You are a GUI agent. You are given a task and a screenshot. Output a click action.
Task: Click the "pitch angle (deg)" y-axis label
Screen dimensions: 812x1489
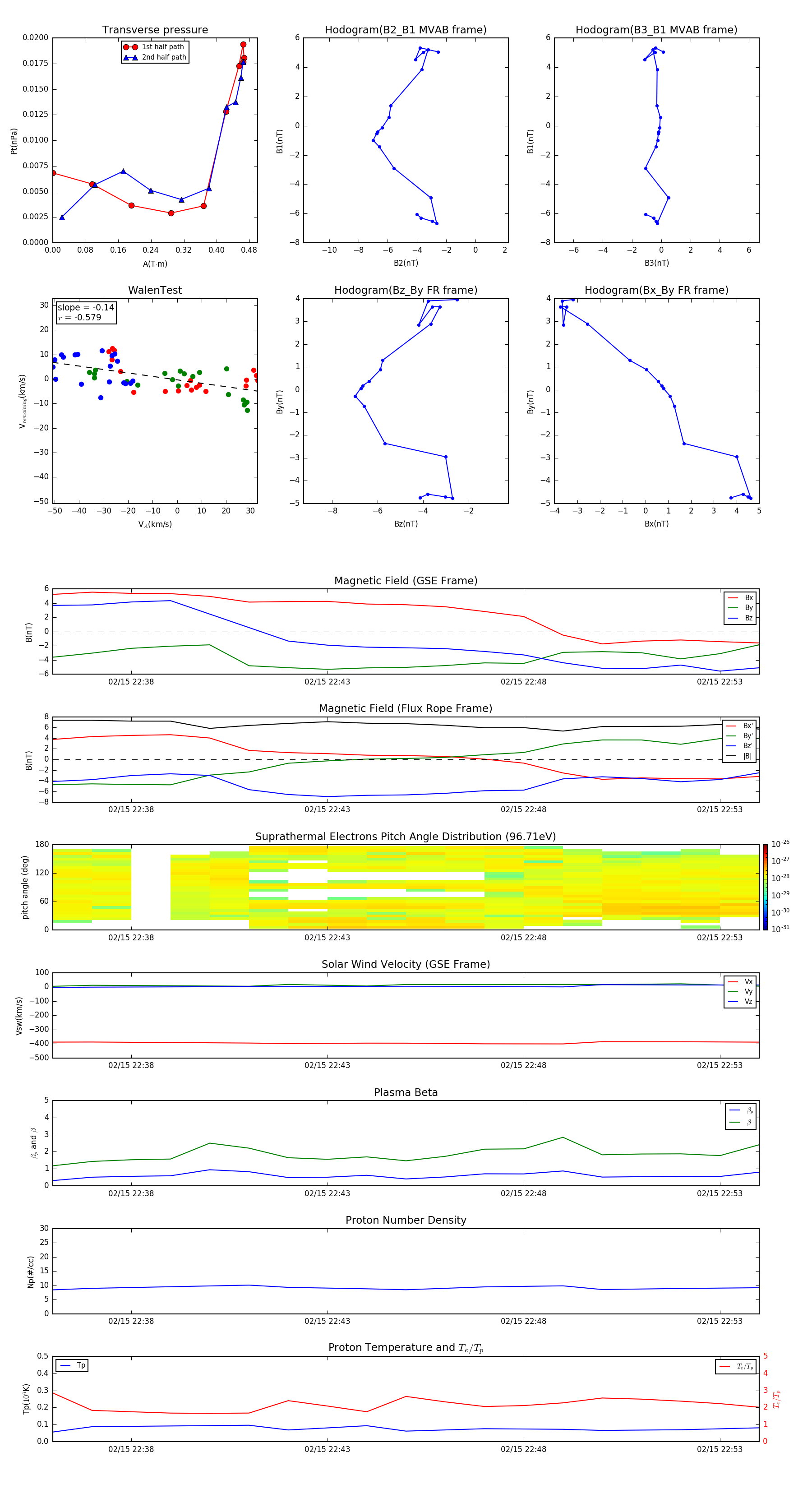(x=25, y=887)
